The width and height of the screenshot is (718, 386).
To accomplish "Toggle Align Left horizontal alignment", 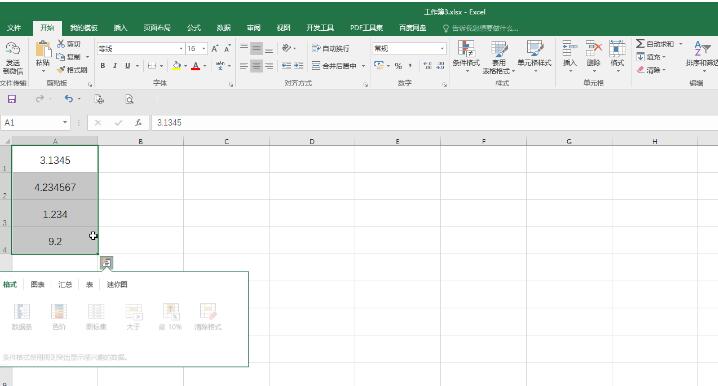I will (x=244, y=66).
